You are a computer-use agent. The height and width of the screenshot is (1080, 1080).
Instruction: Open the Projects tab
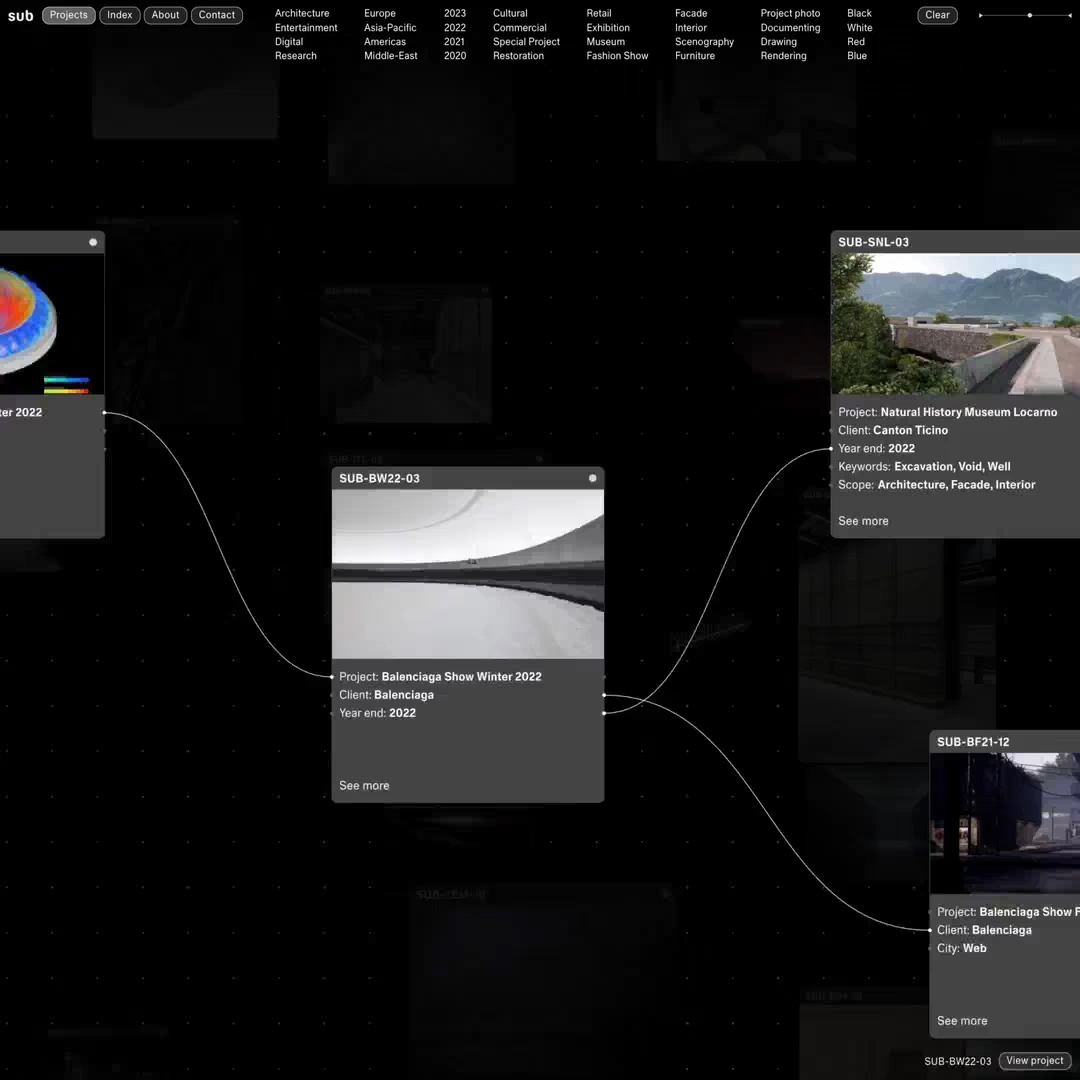[x=69, y=15]
